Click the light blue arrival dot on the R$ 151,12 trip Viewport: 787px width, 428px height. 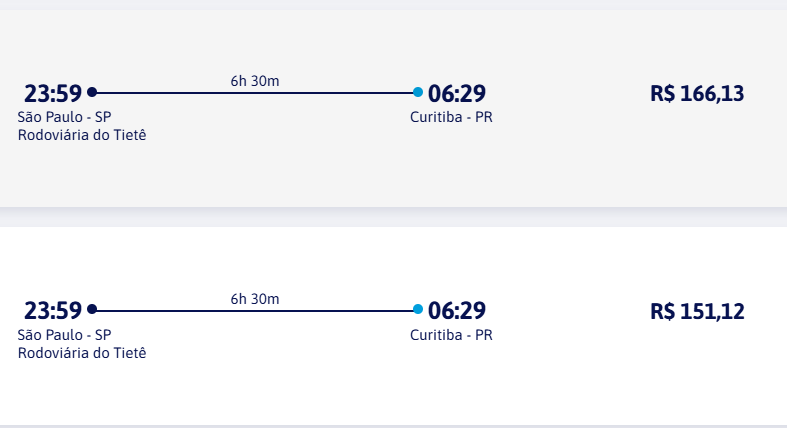418,309
